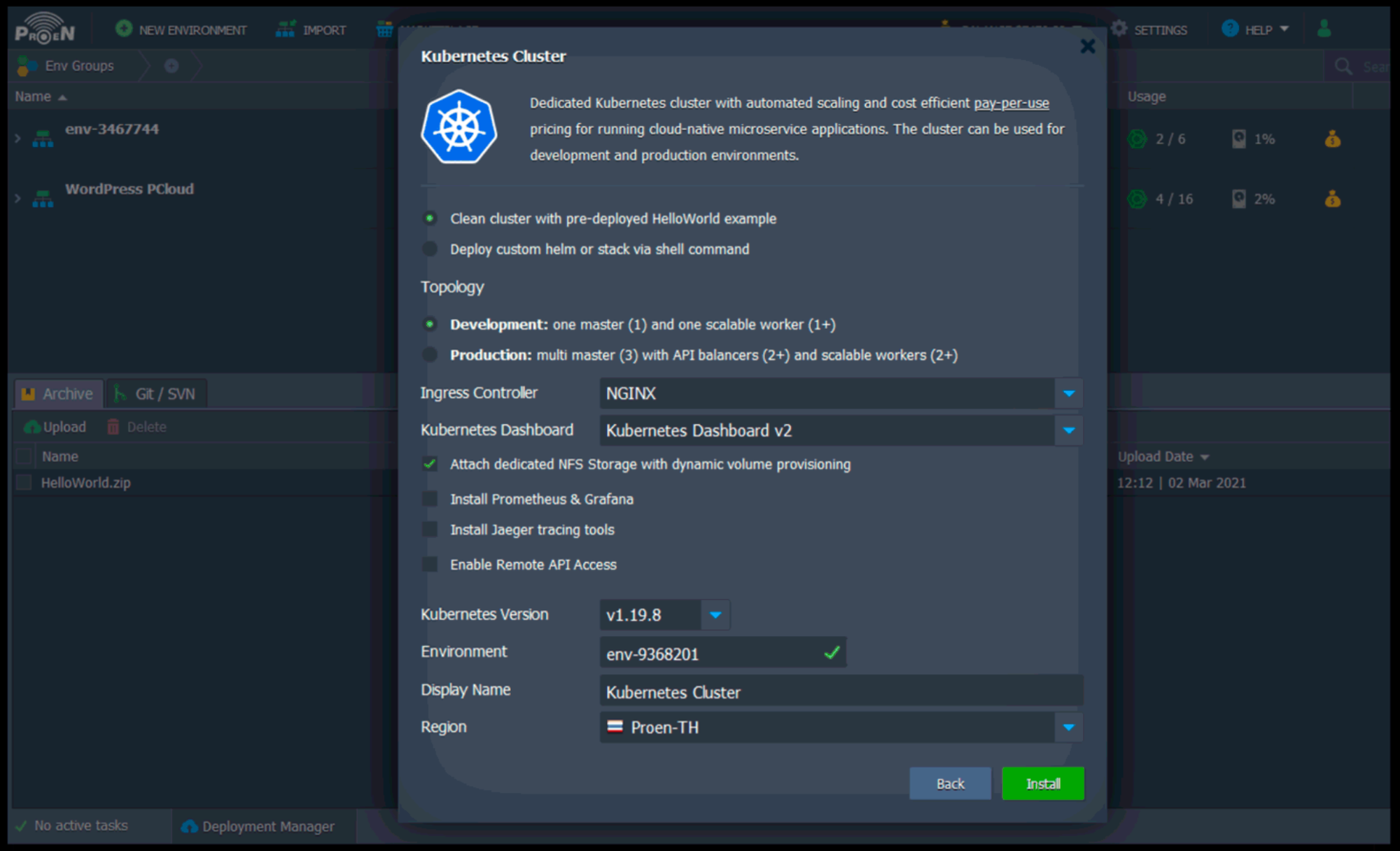The height and width of the screenshot is (851, 1400).
Task: Click the Back button
Action: pyautogui.click(x=950, y=784)
